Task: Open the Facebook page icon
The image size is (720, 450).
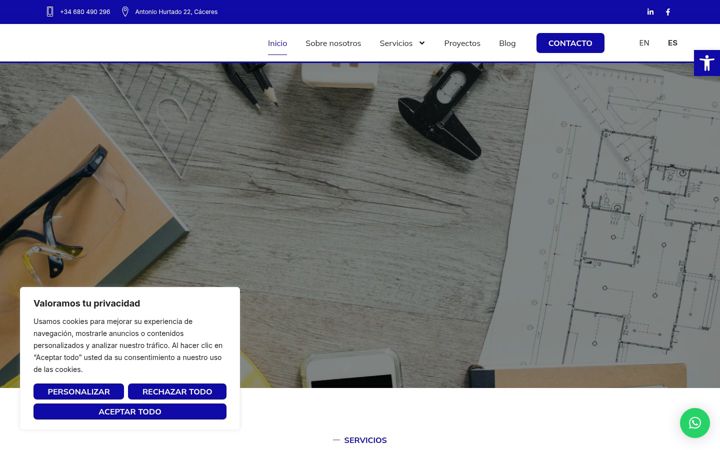Action: tap(668, 12)
